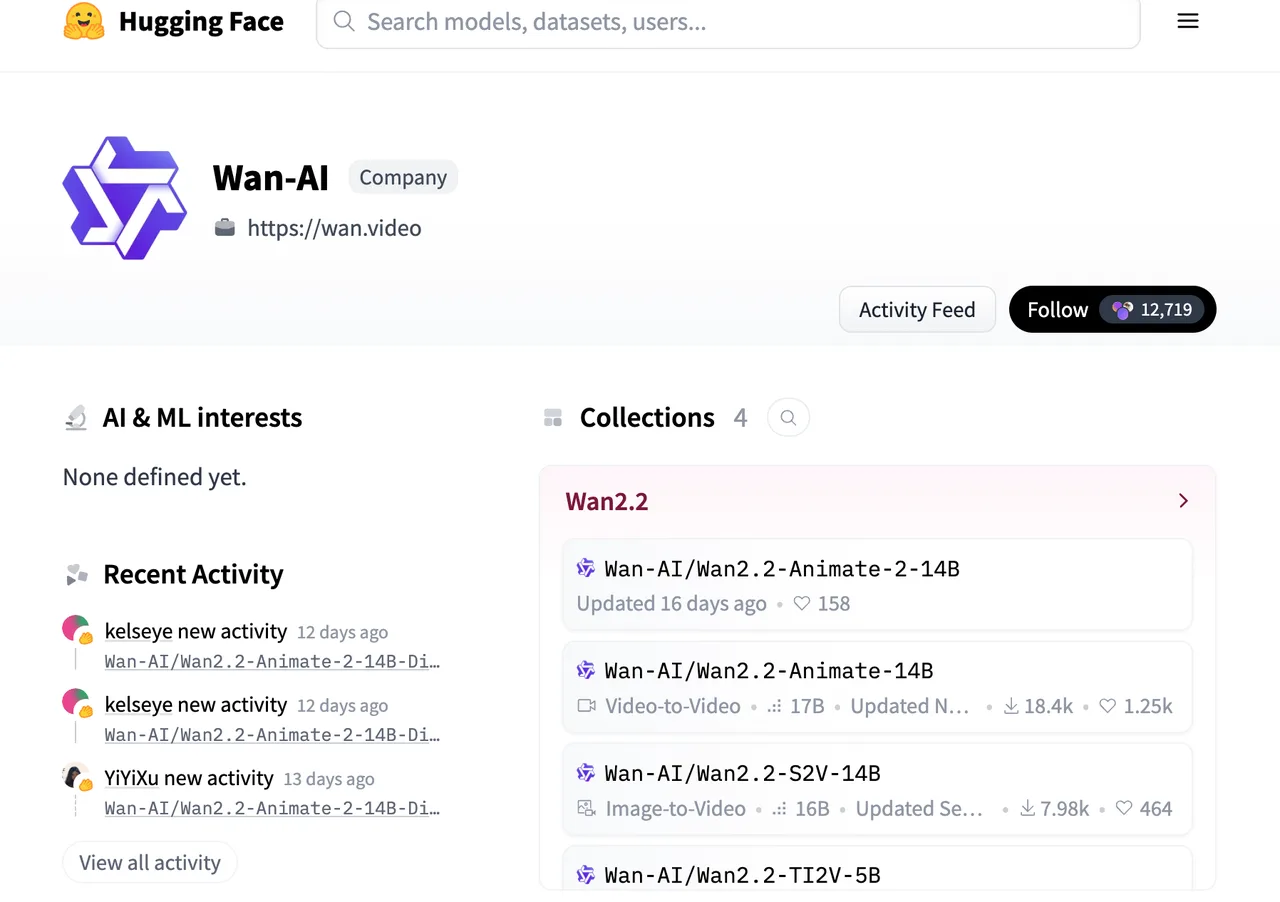The image size is (1280, 902).
Task: Open the Wan2.2 collection title
Action: (x=607, y=501)
